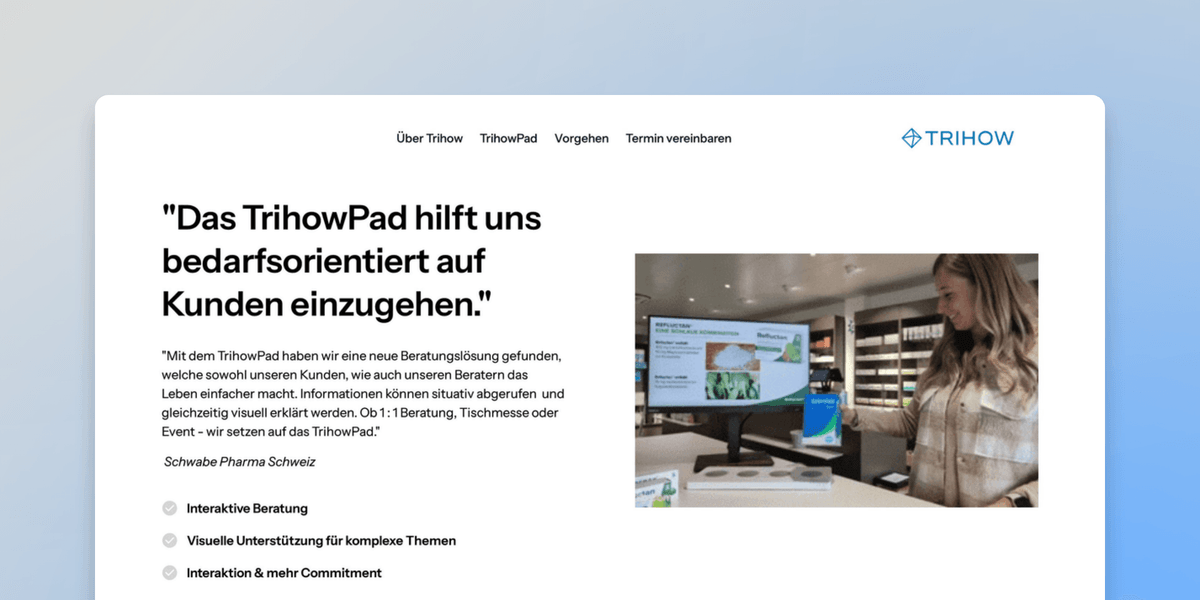Screen dimensions: 1200x600
Task: Click the quote paragraph starting "Mit dem TrihowPad"
Action: tap(363, 393)
